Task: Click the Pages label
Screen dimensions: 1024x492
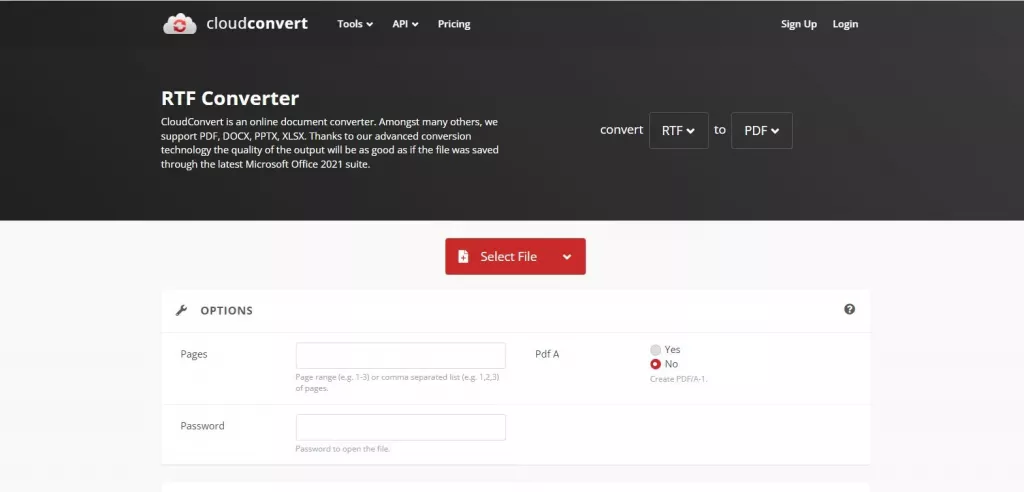Action: pyautogui.click(x=194, y=354)
